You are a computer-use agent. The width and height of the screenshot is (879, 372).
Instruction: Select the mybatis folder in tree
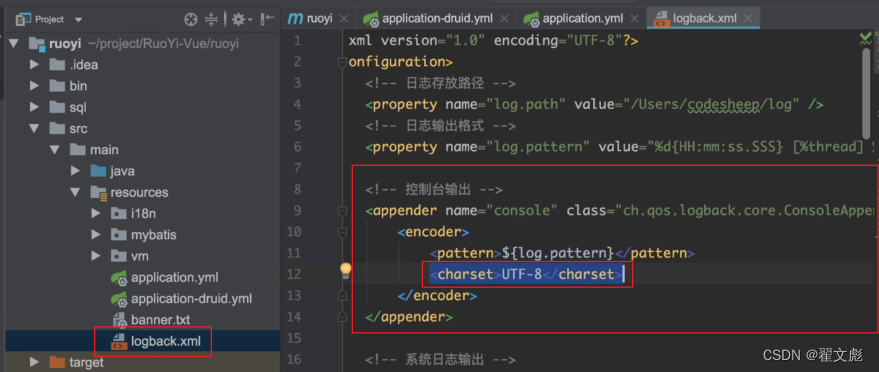(144, 235)
